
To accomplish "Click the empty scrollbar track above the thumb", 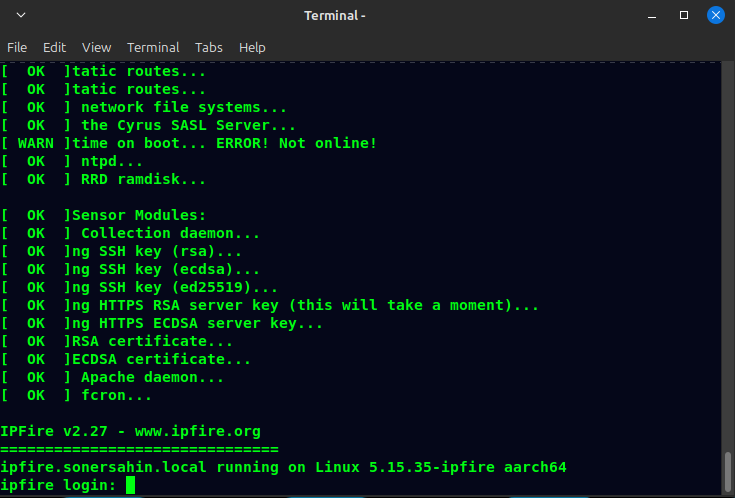I will point(728,250).
